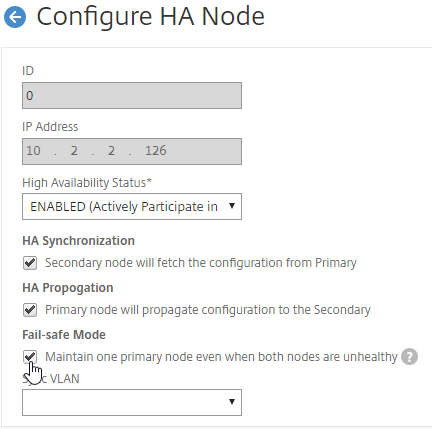Select the last IP octet 126
Image resolution: width=432 pixels, height=429 pixels.
coord(156,151)
